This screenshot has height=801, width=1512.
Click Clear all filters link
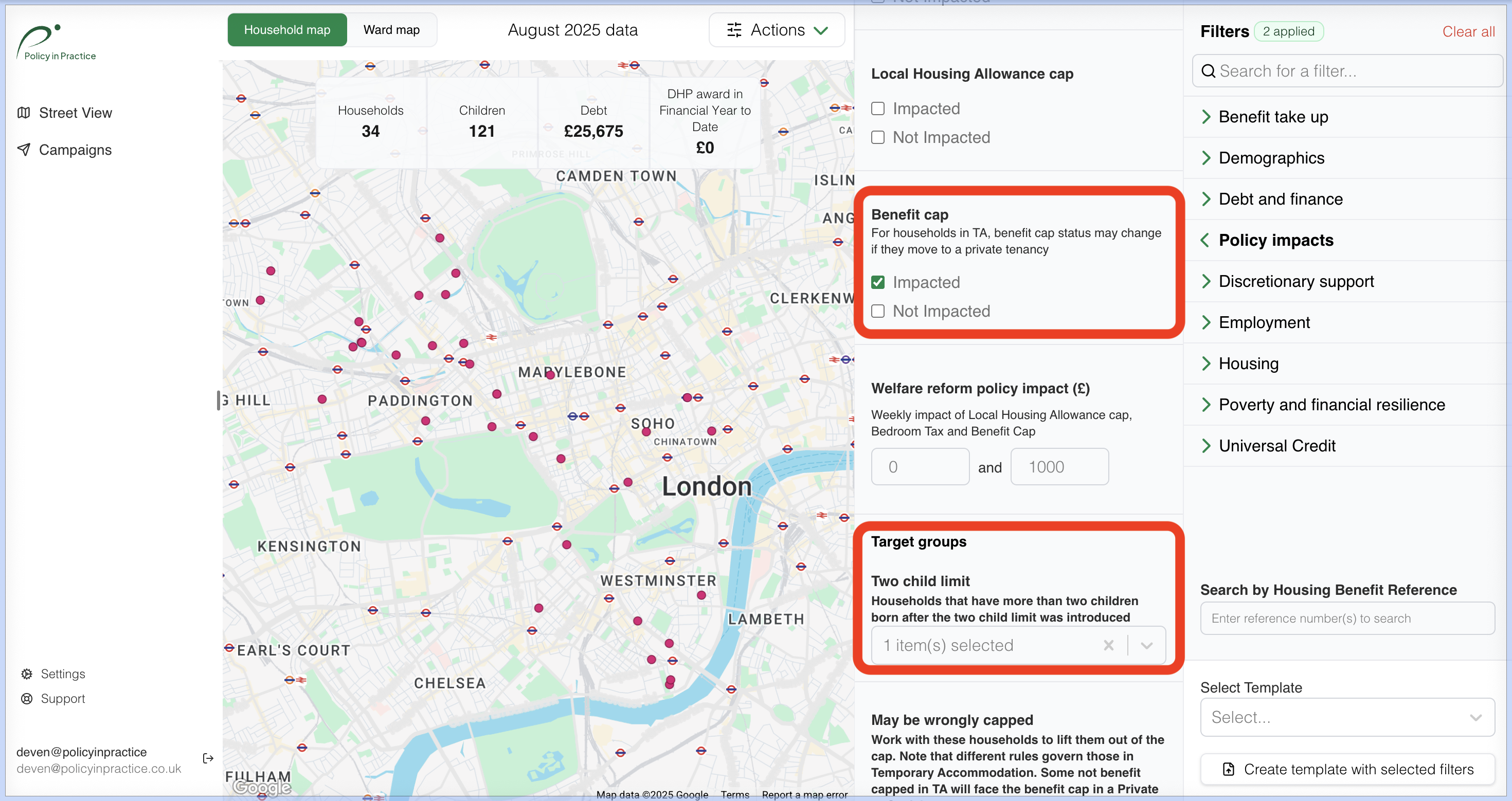point(1468,32)
